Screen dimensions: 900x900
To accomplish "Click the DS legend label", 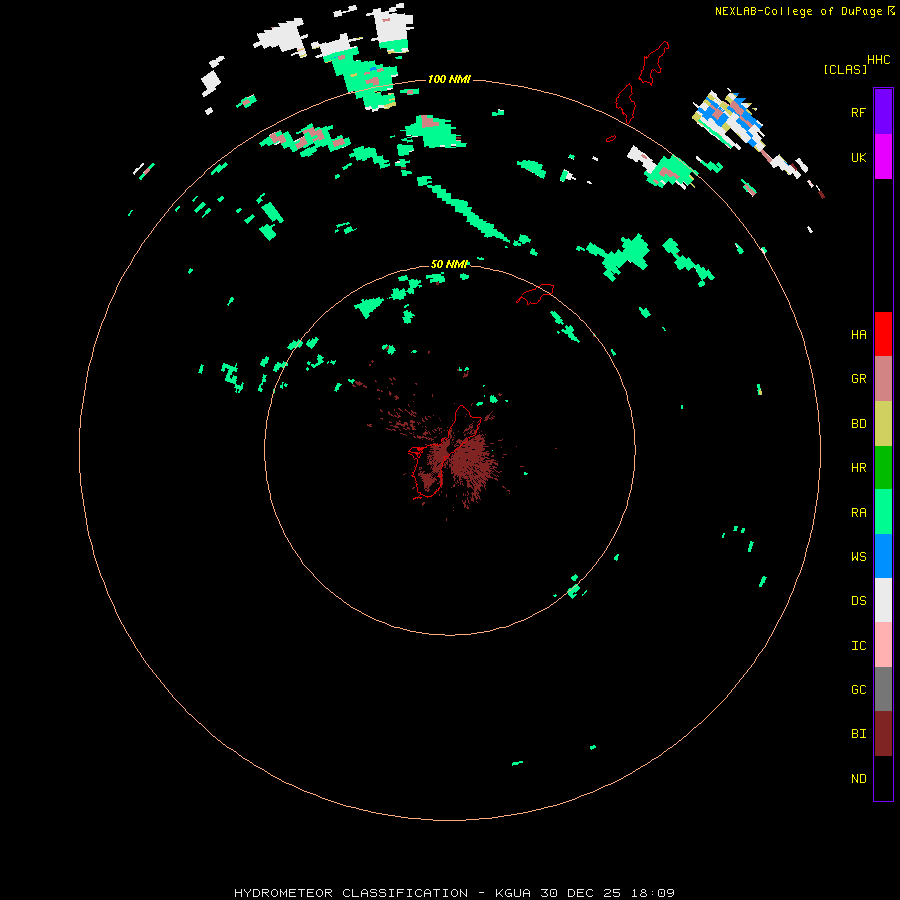I will [x=858, y=601].
